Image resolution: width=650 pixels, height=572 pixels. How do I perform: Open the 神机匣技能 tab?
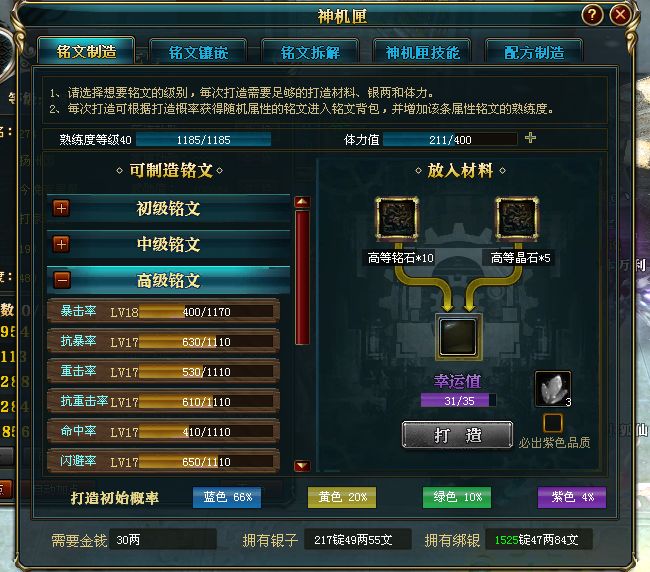click(422, 52)
